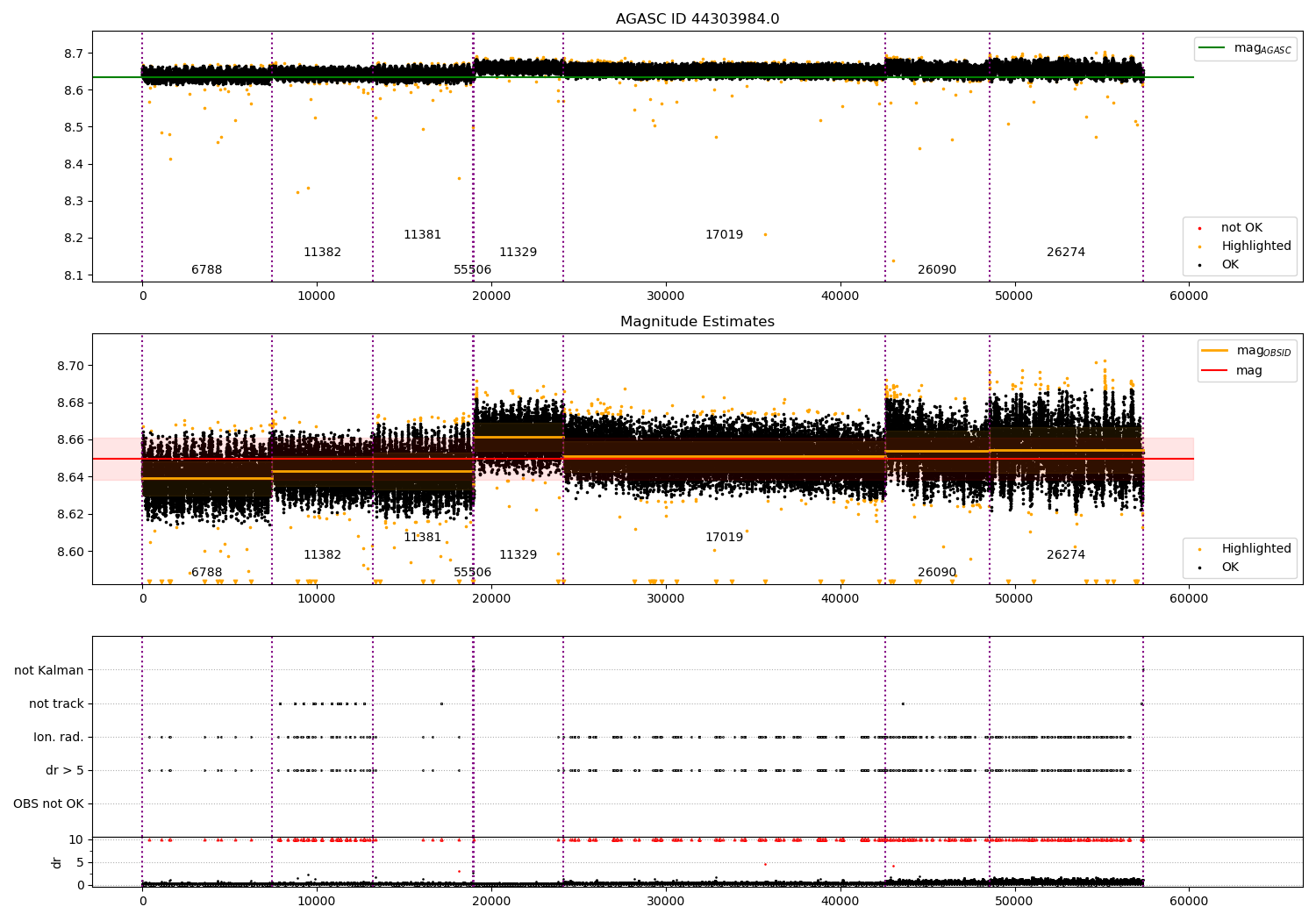This screenshot has width=1316, height=921.
Task: Click obsid label 26274 in the AGASC plot
Action: (x=1066, y=253)
